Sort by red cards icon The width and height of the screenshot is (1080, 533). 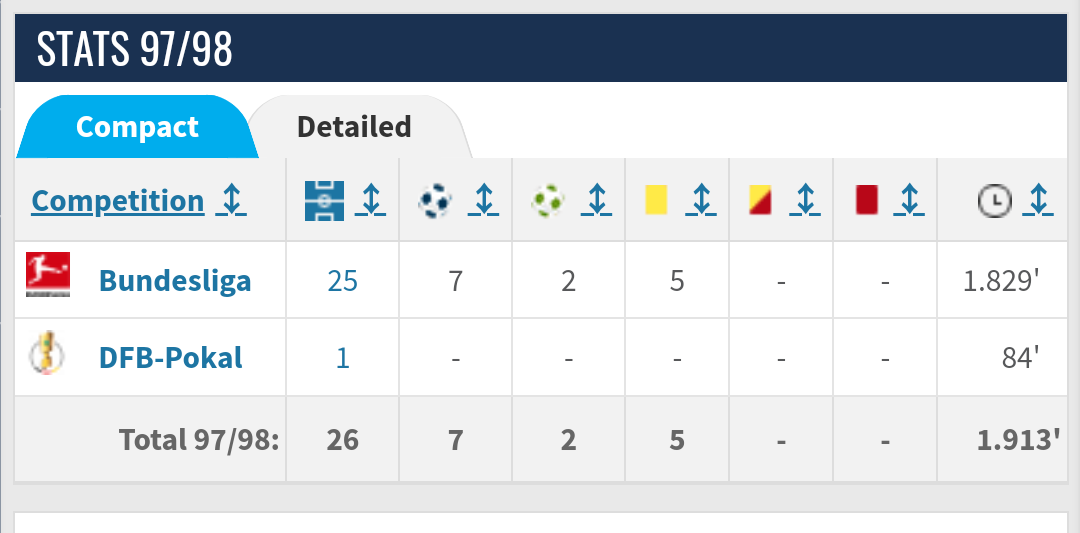[866, 201]
